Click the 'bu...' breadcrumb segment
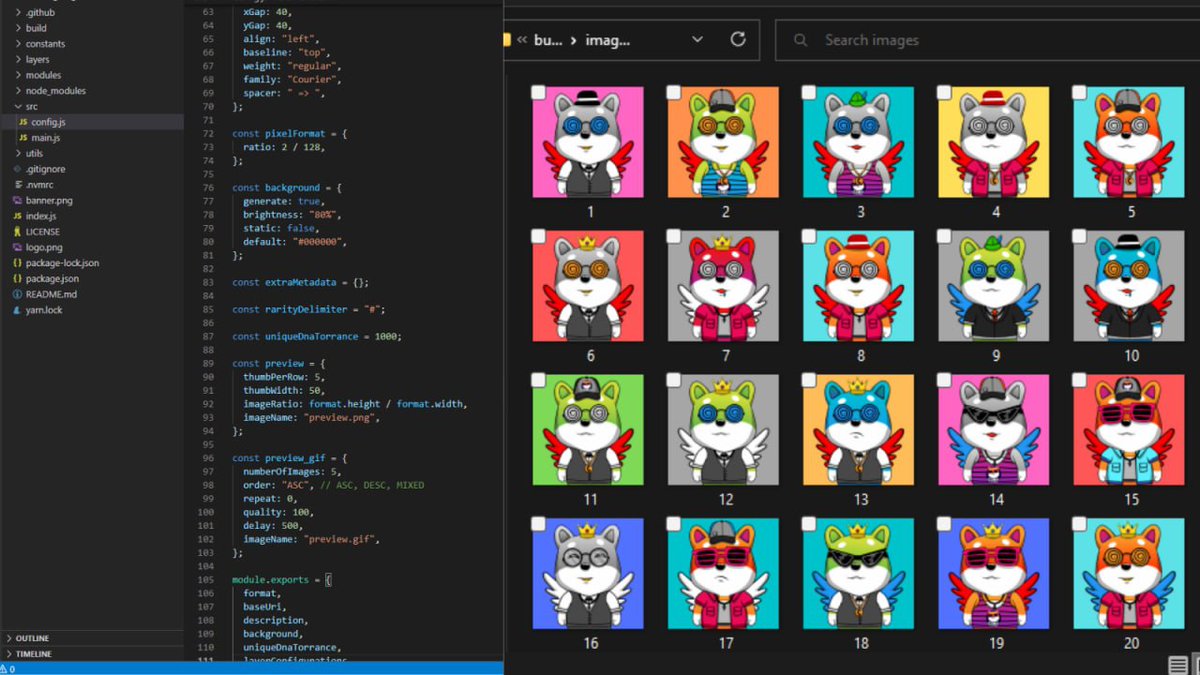This screenshot has height=675, width=1200. (x=548, y=41)
